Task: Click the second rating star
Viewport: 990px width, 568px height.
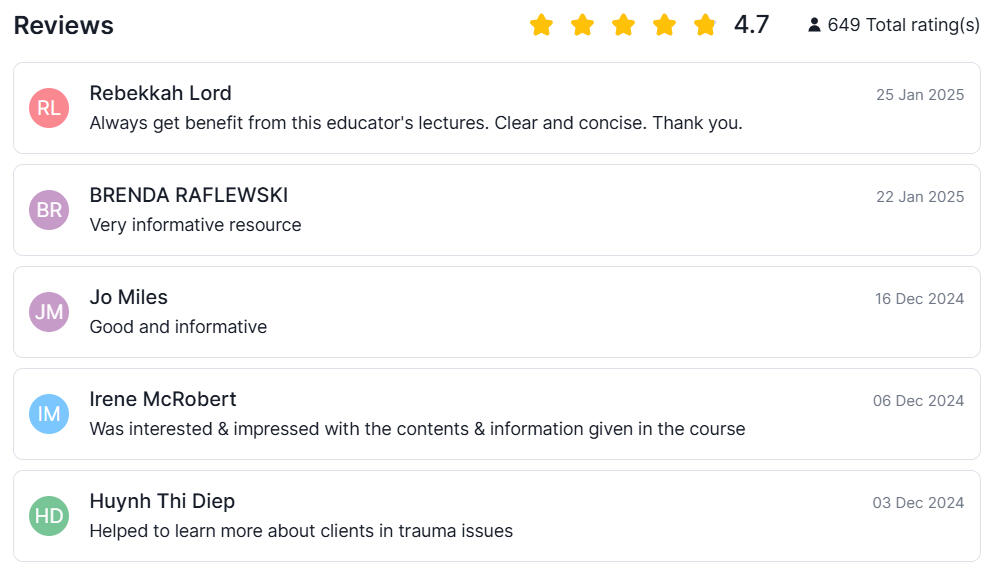Action: tap(582, 25)
